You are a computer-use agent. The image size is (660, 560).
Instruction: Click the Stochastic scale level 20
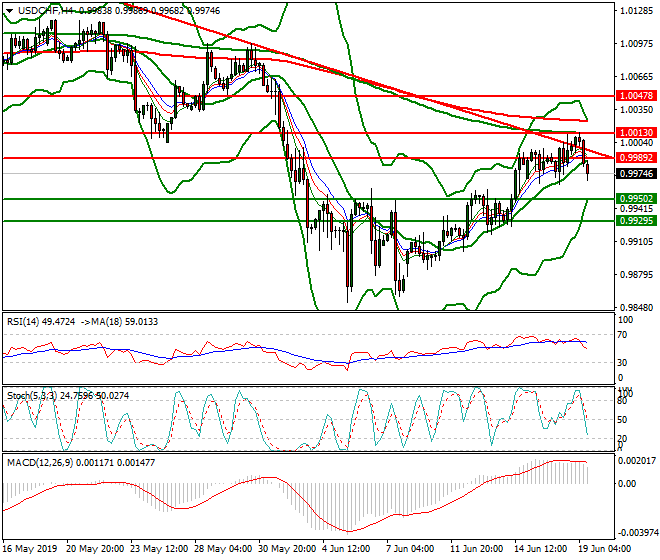(x=623, y=438)
